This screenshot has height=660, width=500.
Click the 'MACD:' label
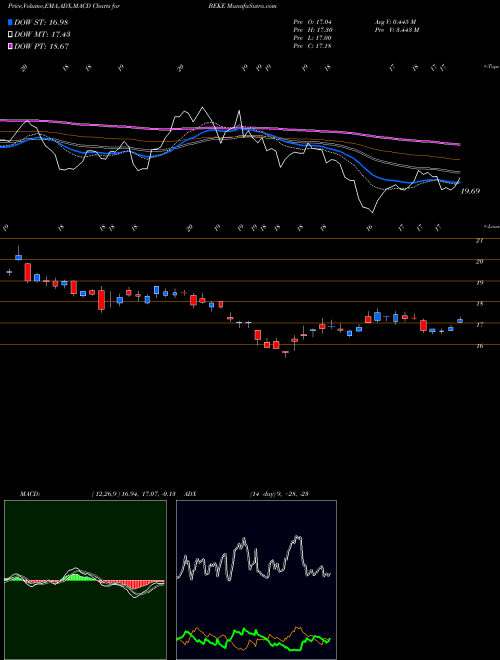[29, 494]
